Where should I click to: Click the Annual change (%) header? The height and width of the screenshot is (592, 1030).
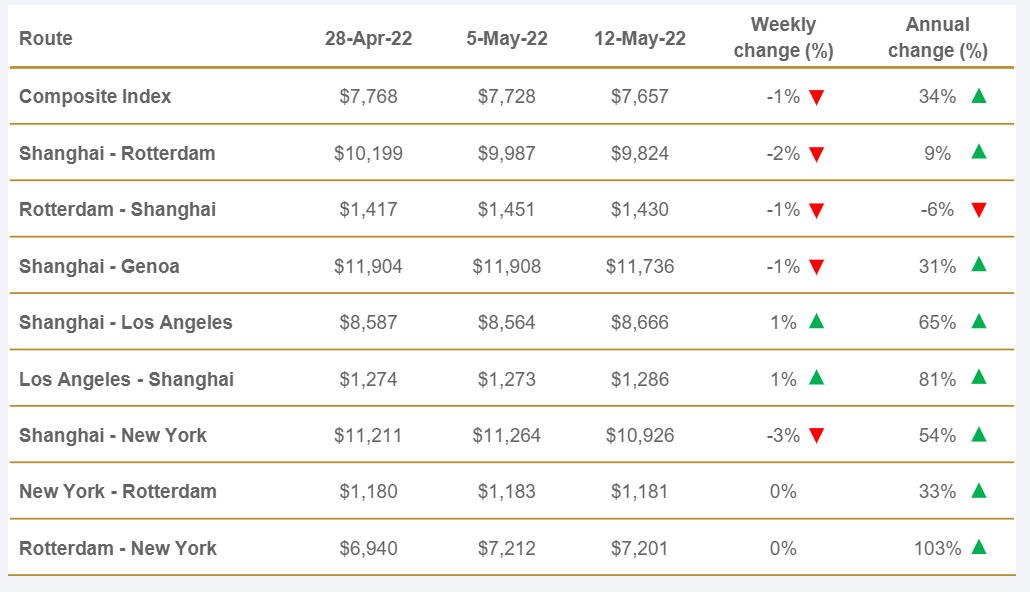pos(937,38)
